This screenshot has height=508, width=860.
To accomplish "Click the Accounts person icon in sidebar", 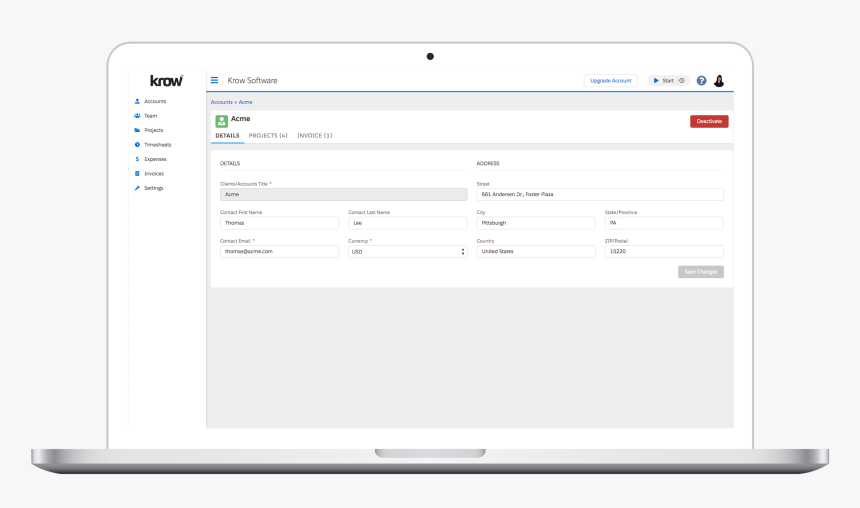I will pyautogui.click(x=137, y=101).
